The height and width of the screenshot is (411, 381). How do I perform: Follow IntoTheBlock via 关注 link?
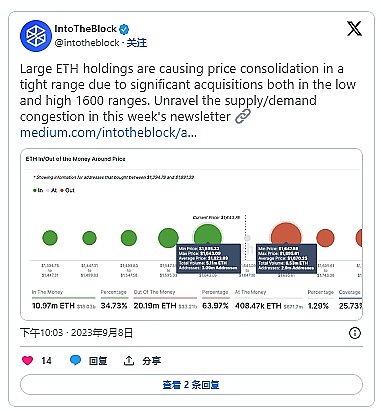tap(137, 43)
